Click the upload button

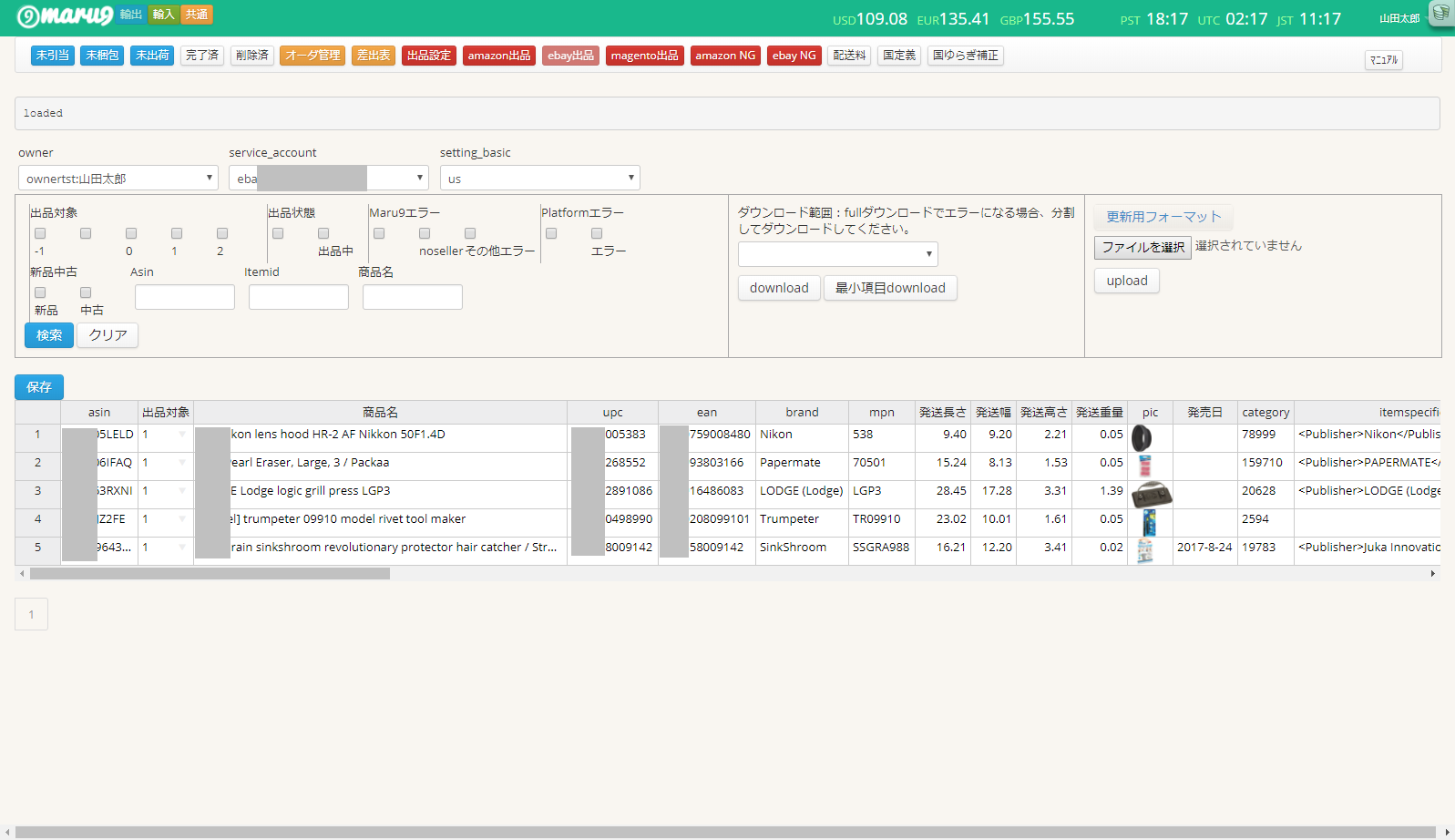[x=1127, y=281]
